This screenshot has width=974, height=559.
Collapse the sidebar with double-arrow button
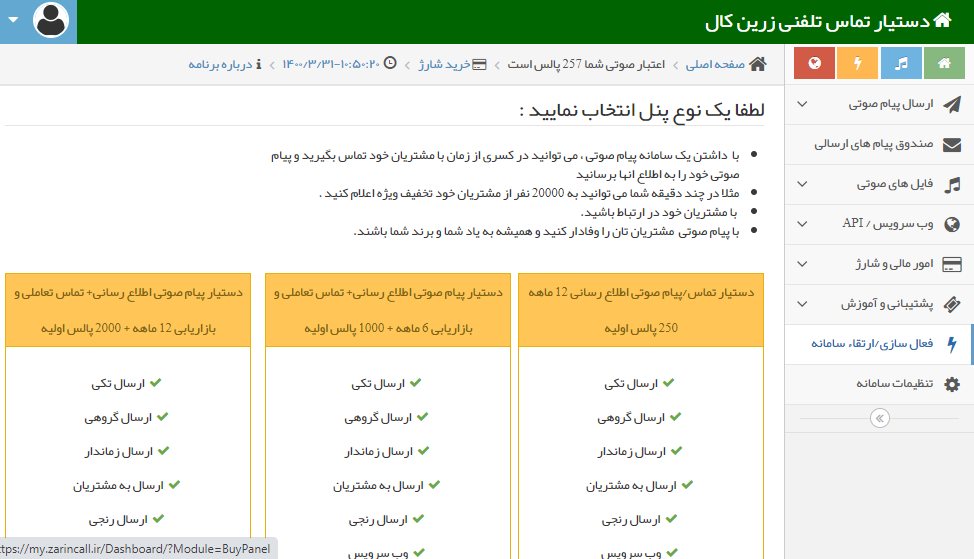pyautogui.click(x=880, y=418)
